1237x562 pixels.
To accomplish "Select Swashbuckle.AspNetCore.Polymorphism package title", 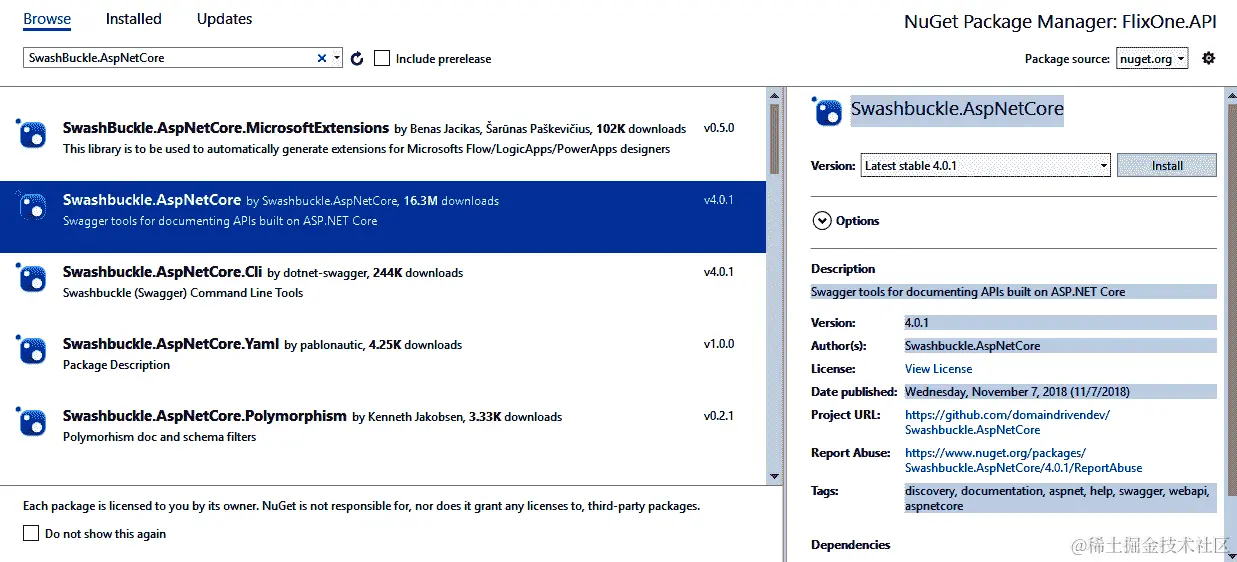I will point(205,416).
